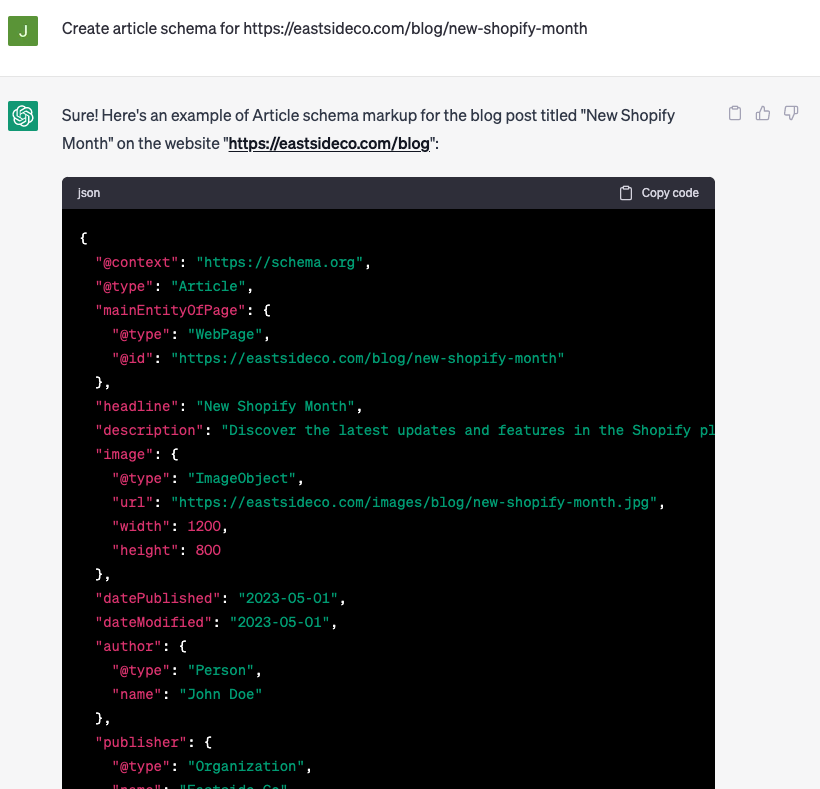Image resolution: width=820 pixels, height=789 pixels.
Task: Give the response a thumbs up
Action: coord(763,113)
